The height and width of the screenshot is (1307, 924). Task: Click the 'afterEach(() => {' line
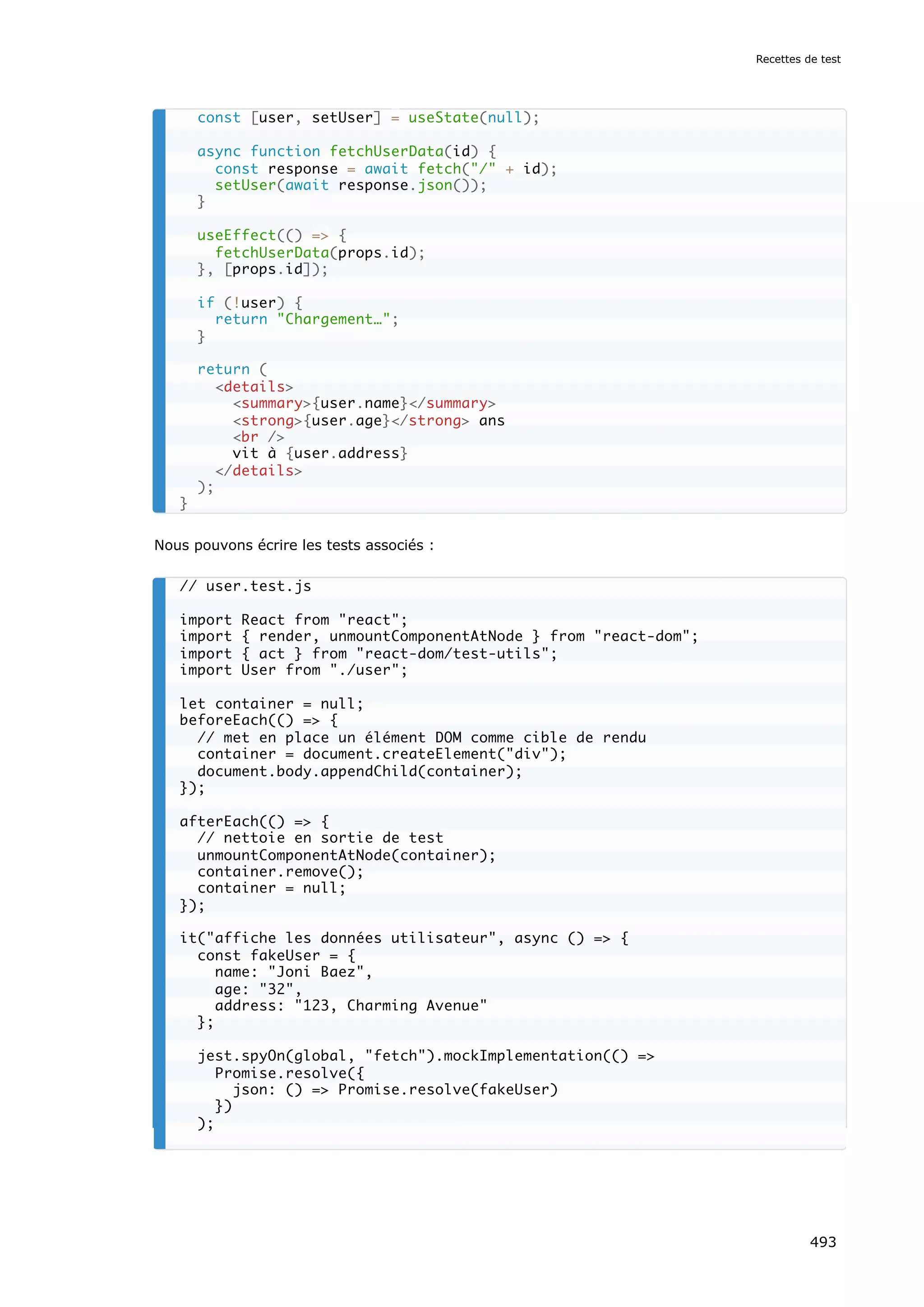pyautogui.click(x=254, y=821)
